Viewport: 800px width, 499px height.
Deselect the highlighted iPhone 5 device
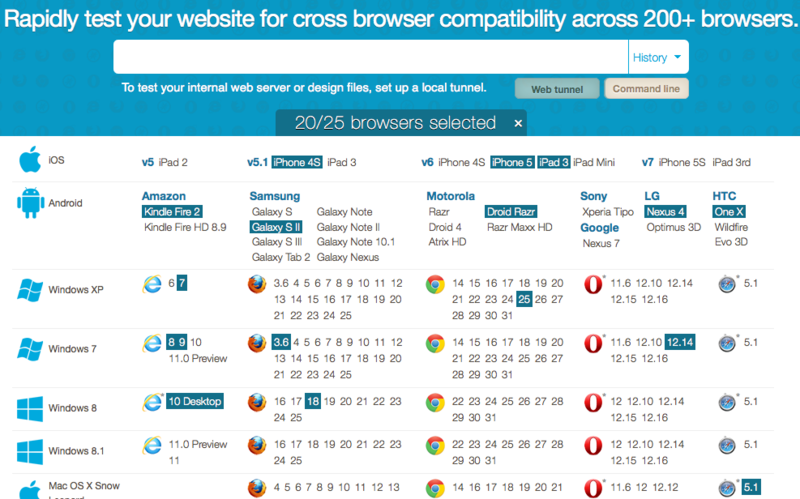click(512, 162)
